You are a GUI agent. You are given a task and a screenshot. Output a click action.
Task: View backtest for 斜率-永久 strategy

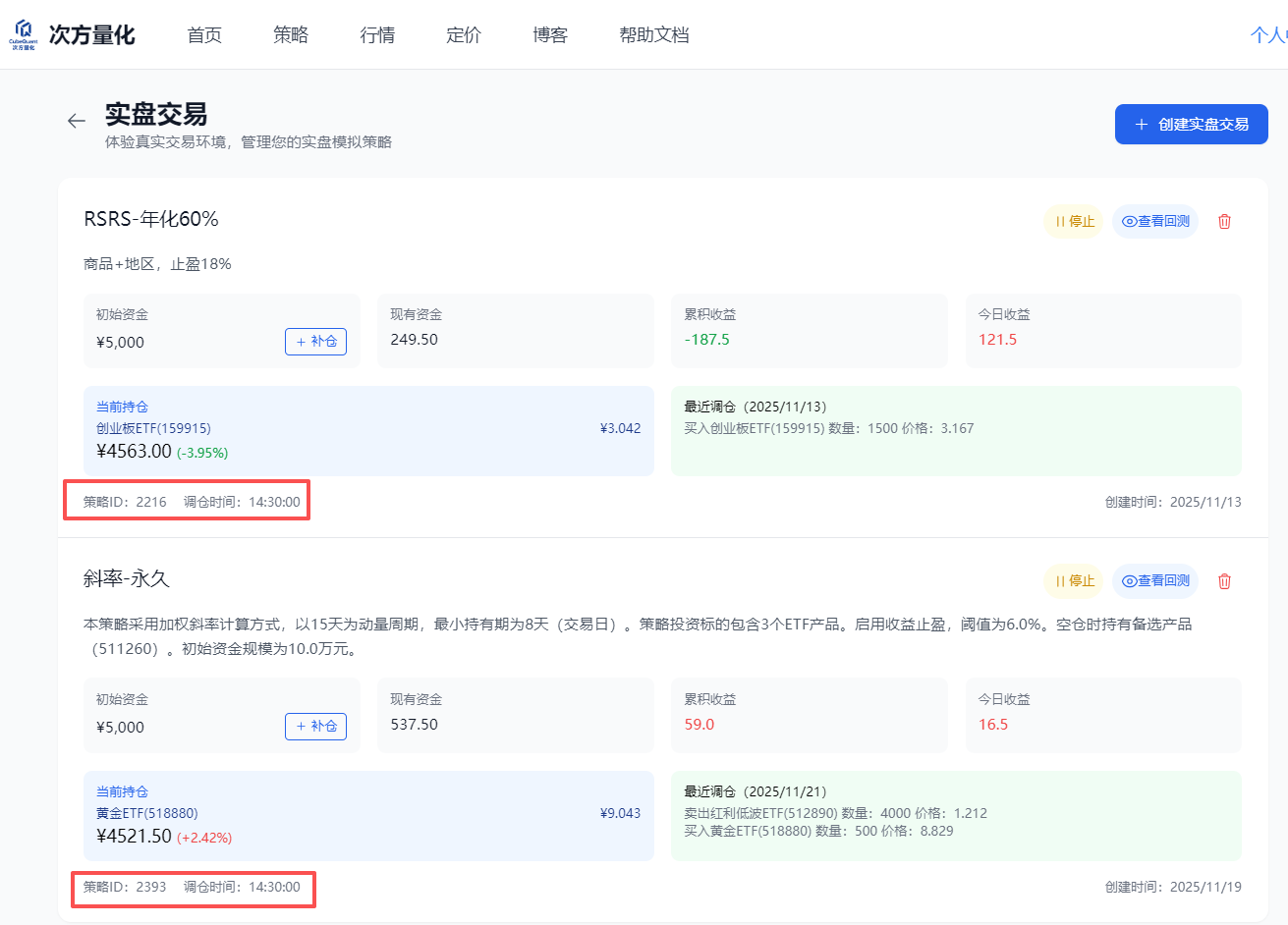point(1155,581)
